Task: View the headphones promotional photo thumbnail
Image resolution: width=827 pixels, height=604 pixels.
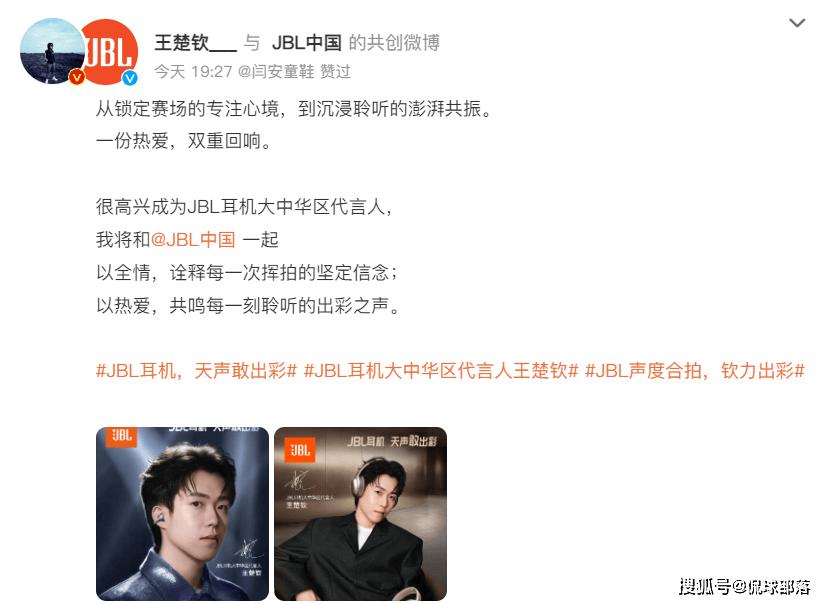Action: pos(361,514)
